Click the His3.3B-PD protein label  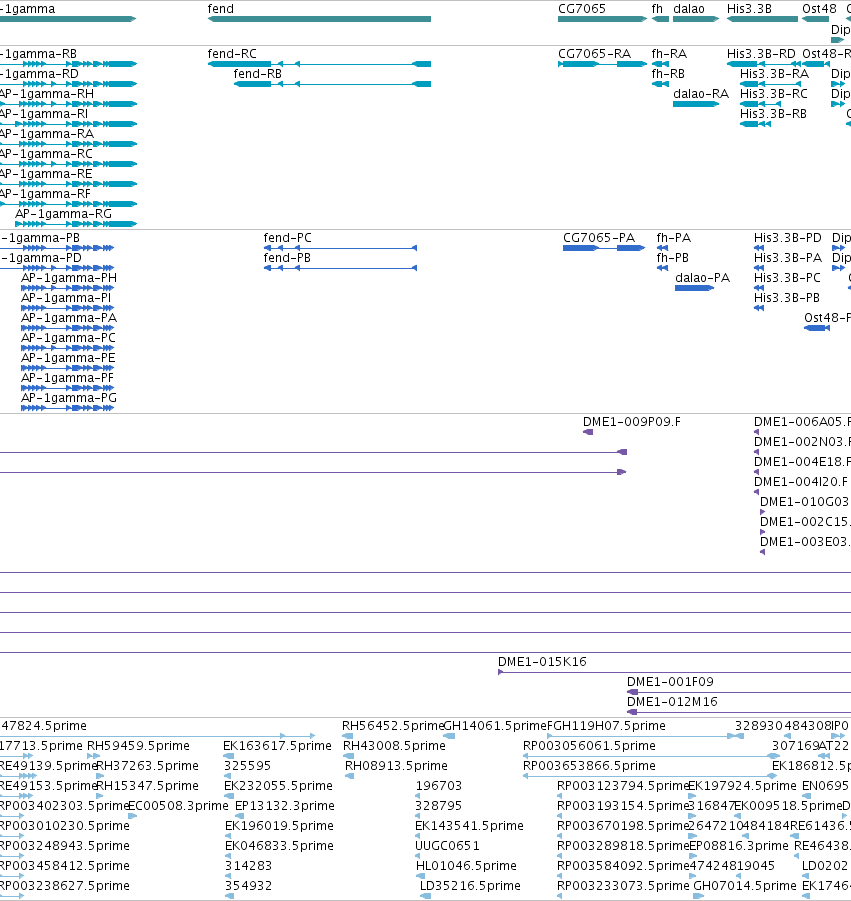[788, 238]
